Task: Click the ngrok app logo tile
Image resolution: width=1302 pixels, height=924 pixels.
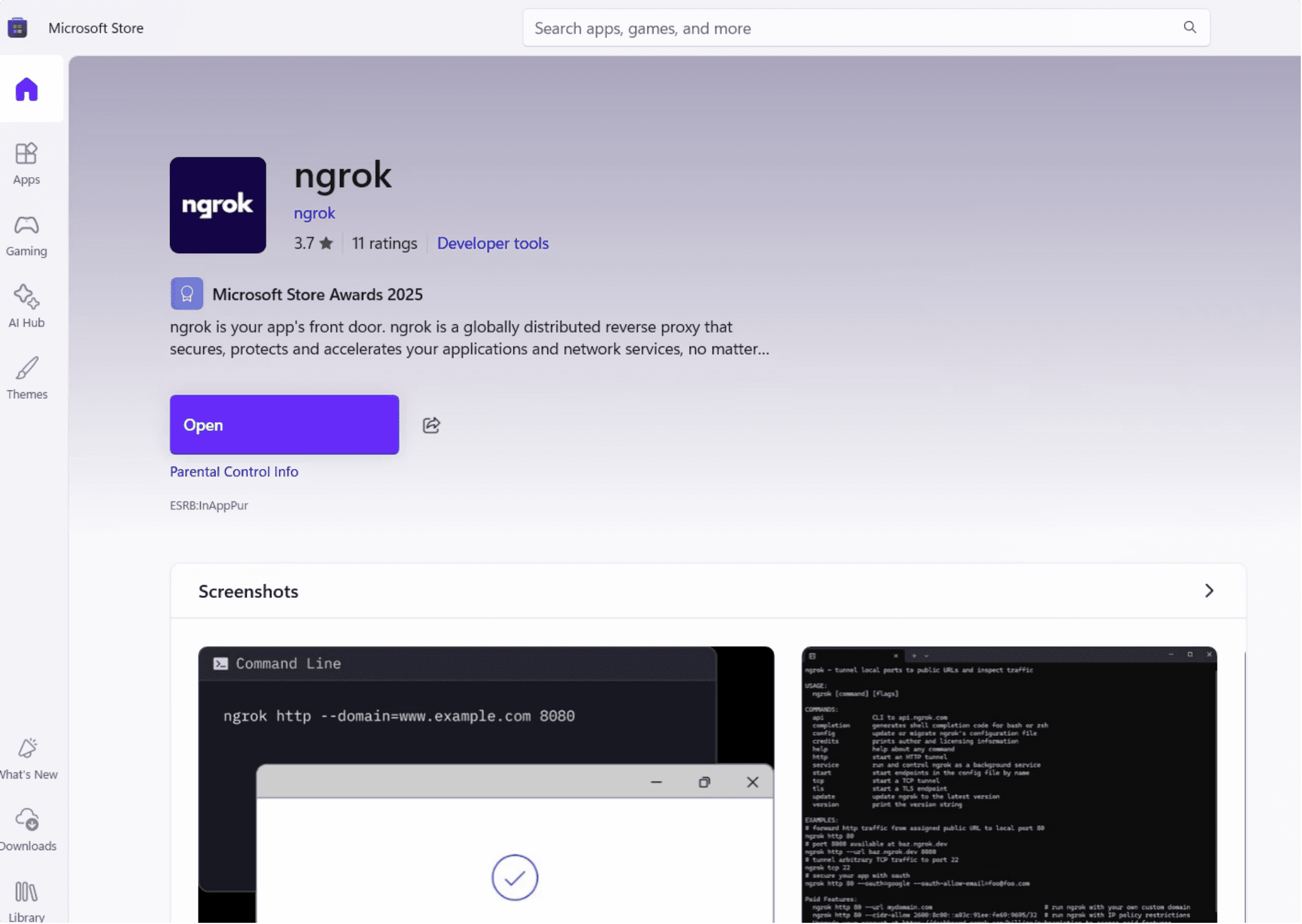Action: (x=218, y=205)
